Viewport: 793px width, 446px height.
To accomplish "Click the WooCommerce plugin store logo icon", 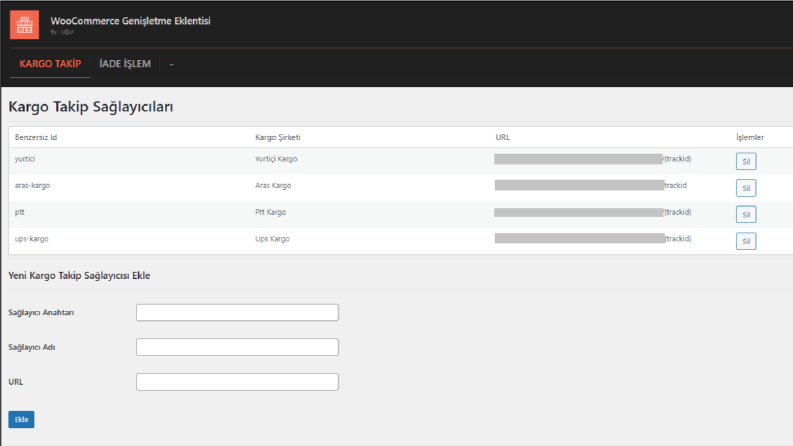I will click(24, 24).
